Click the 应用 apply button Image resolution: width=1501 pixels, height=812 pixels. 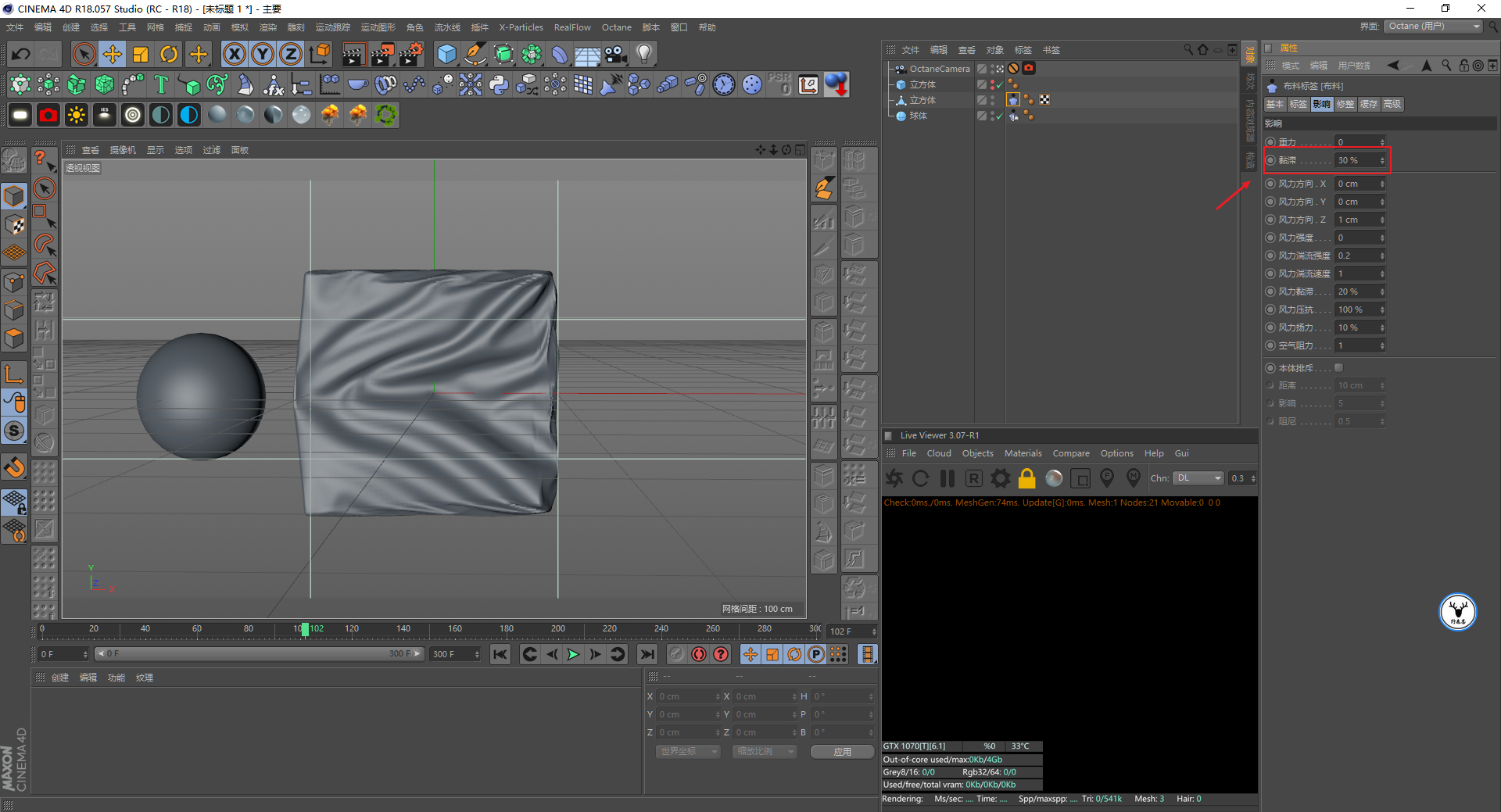pos(842,751)
